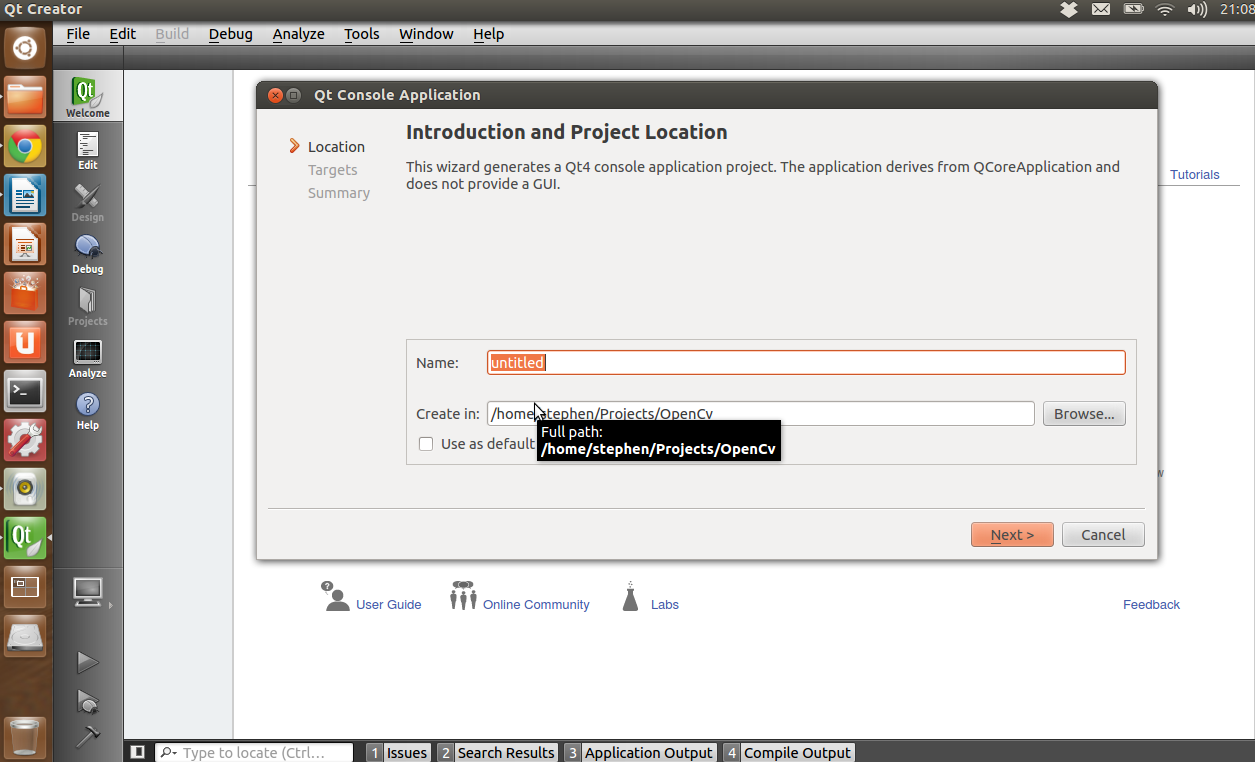The image size is (1255, 762).
Task: Open the Online Community link
Action: (536, 605)
